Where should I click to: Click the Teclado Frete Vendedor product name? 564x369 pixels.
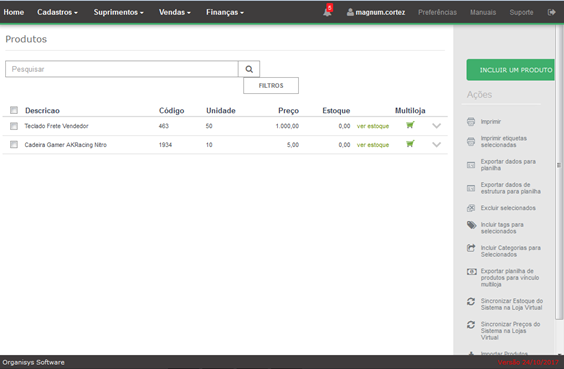(56, 126)
